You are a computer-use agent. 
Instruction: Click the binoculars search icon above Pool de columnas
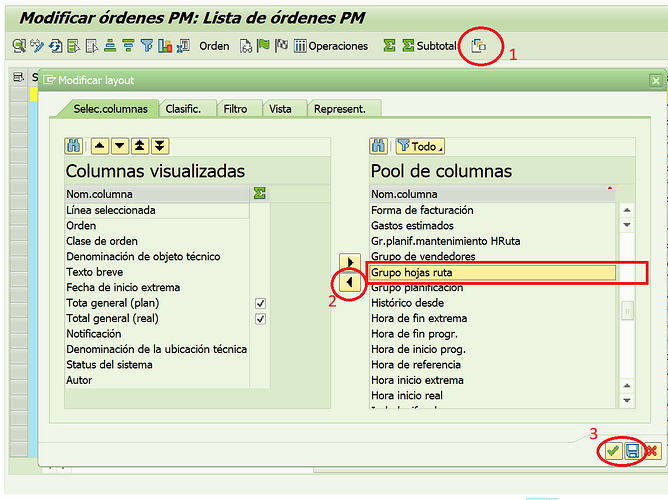pyautogui.click(x=378, y=146)
